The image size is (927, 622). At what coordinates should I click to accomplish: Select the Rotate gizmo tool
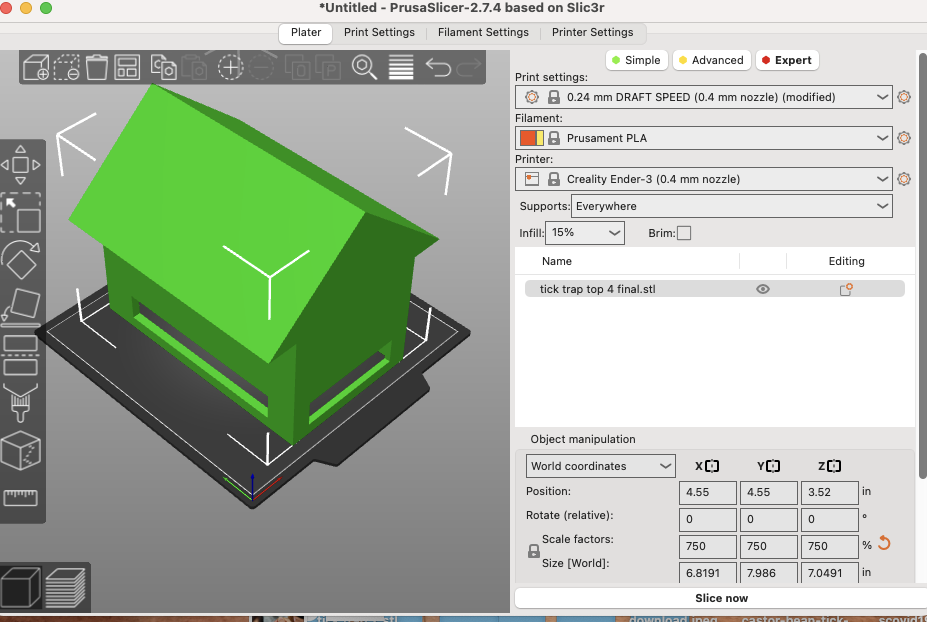21,260
